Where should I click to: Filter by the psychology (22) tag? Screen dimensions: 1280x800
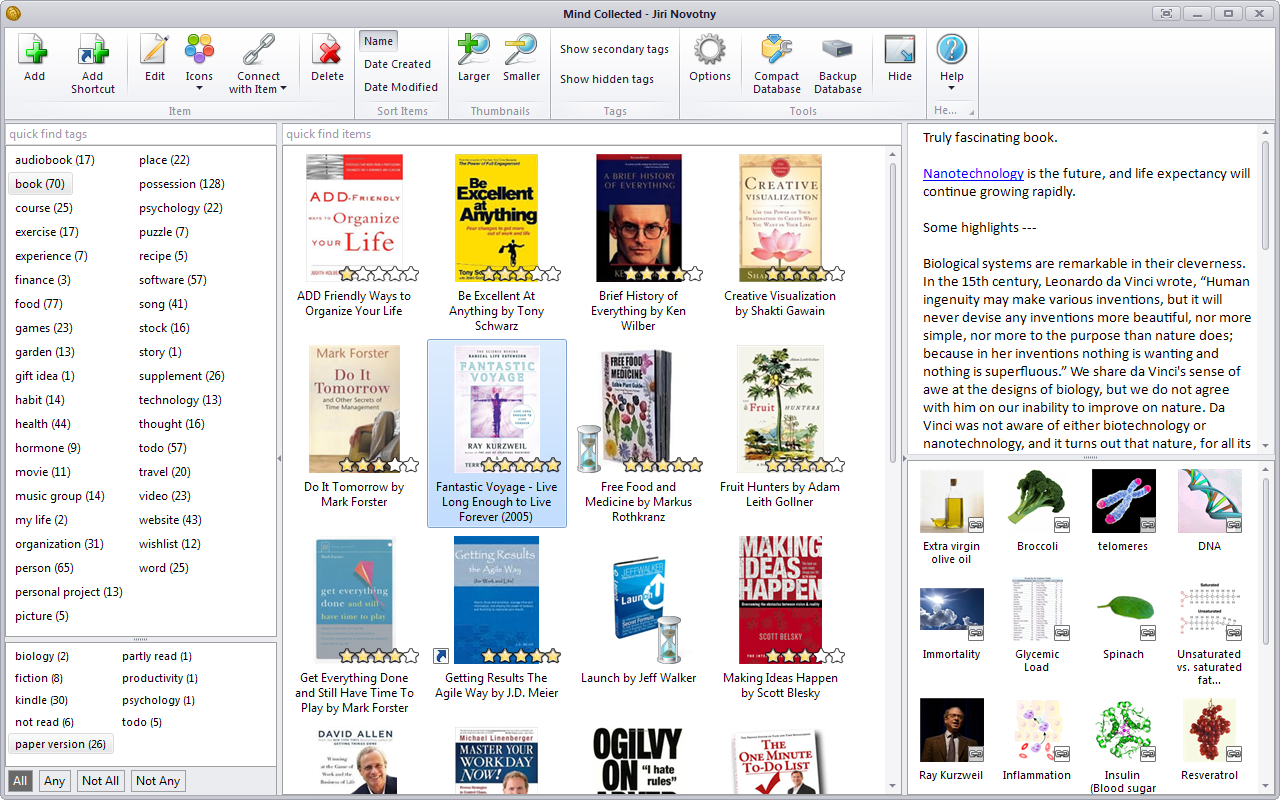click(181, 208)
